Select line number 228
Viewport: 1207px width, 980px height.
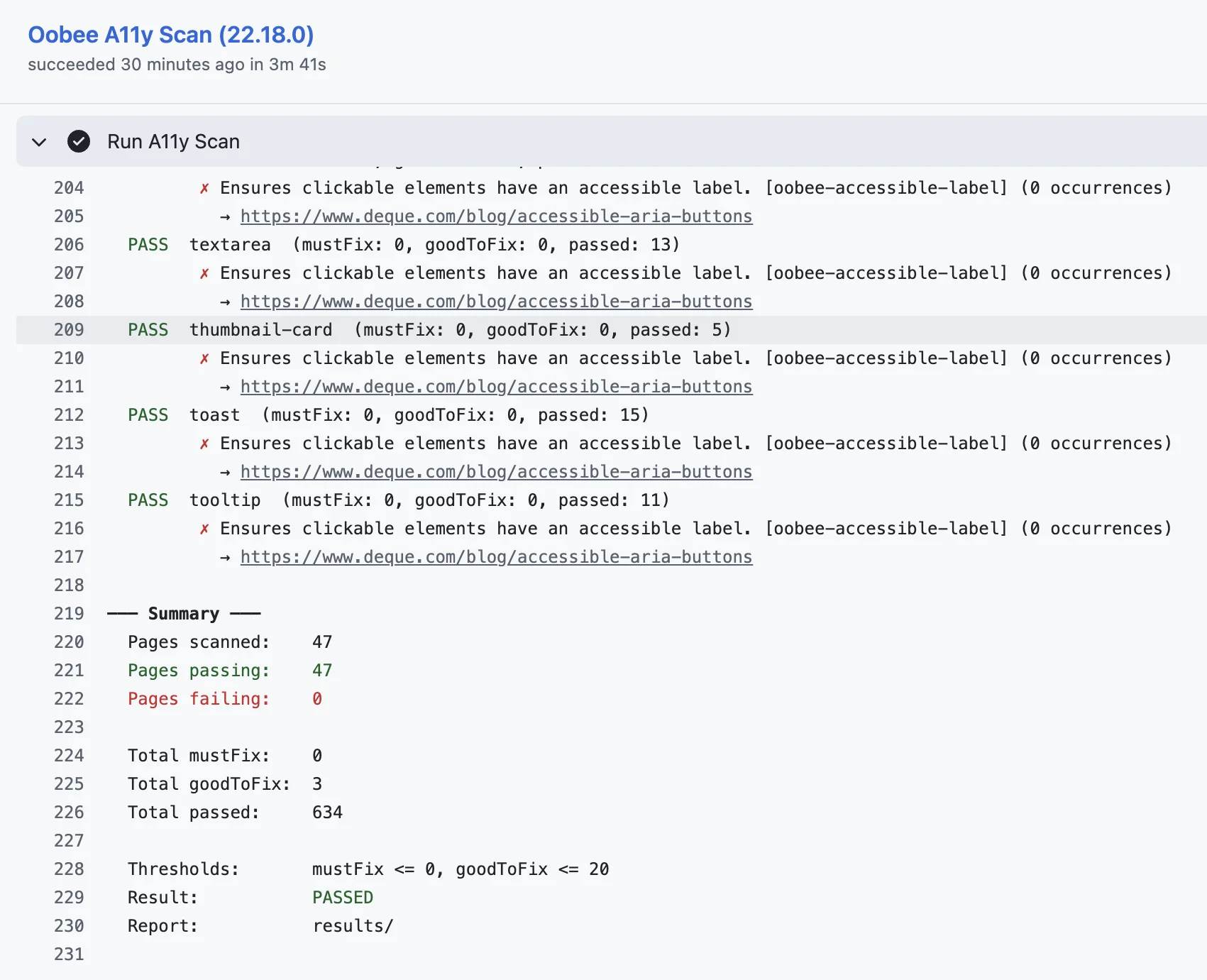pos(69,869)
